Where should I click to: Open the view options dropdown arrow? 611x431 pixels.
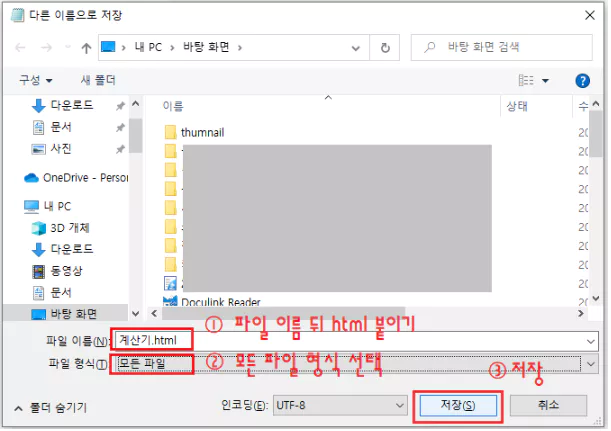(x=546, y=81)
